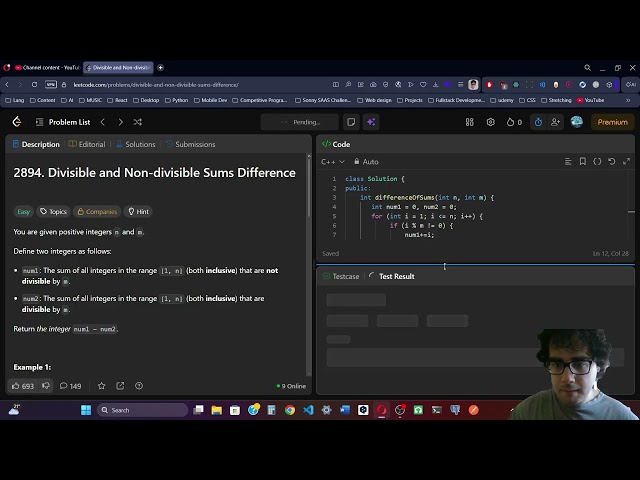Expand the editor to fullscreen
Screen dimensions: 640x480
click(626, 162)
